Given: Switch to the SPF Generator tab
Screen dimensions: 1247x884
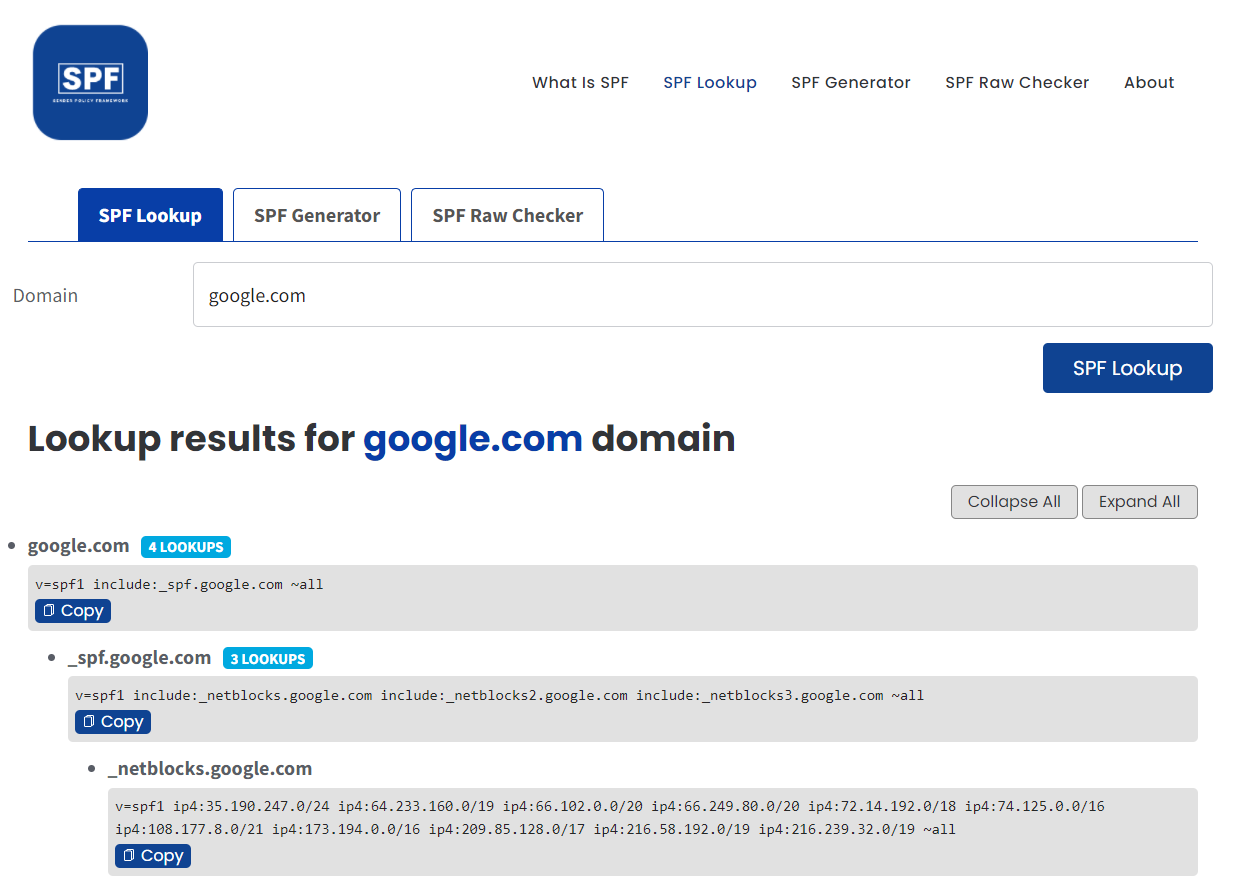Looking at the screenshot, I should [x=317, y=215].
